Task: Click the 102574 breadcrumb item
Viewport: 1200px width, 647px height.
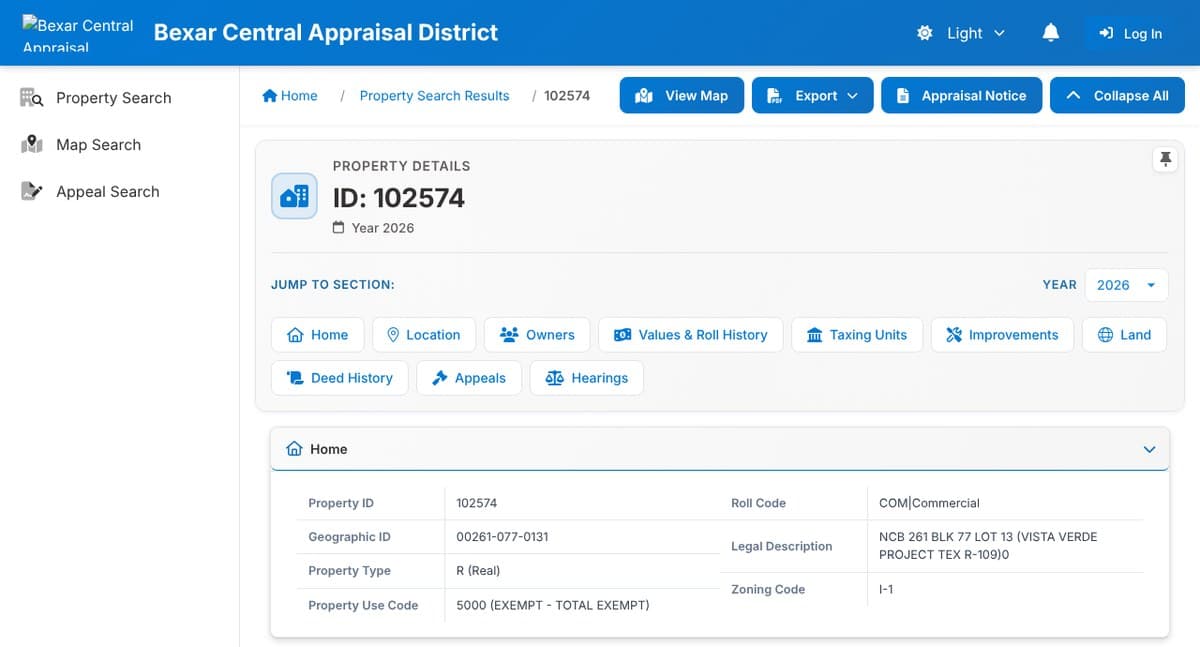Action: tap(567, 96)
